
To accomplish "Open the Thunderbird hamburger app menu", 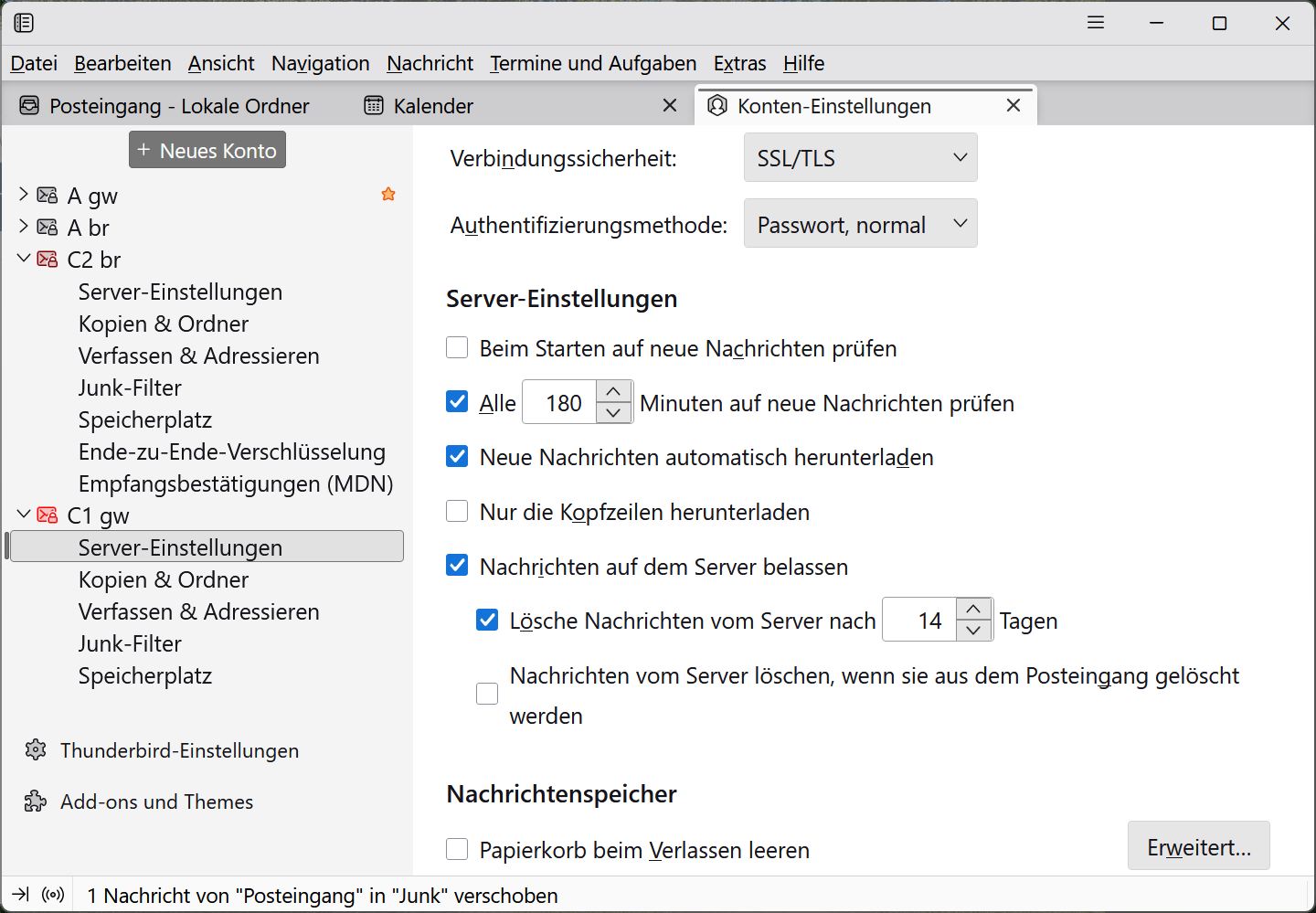I will (1096, 23).
